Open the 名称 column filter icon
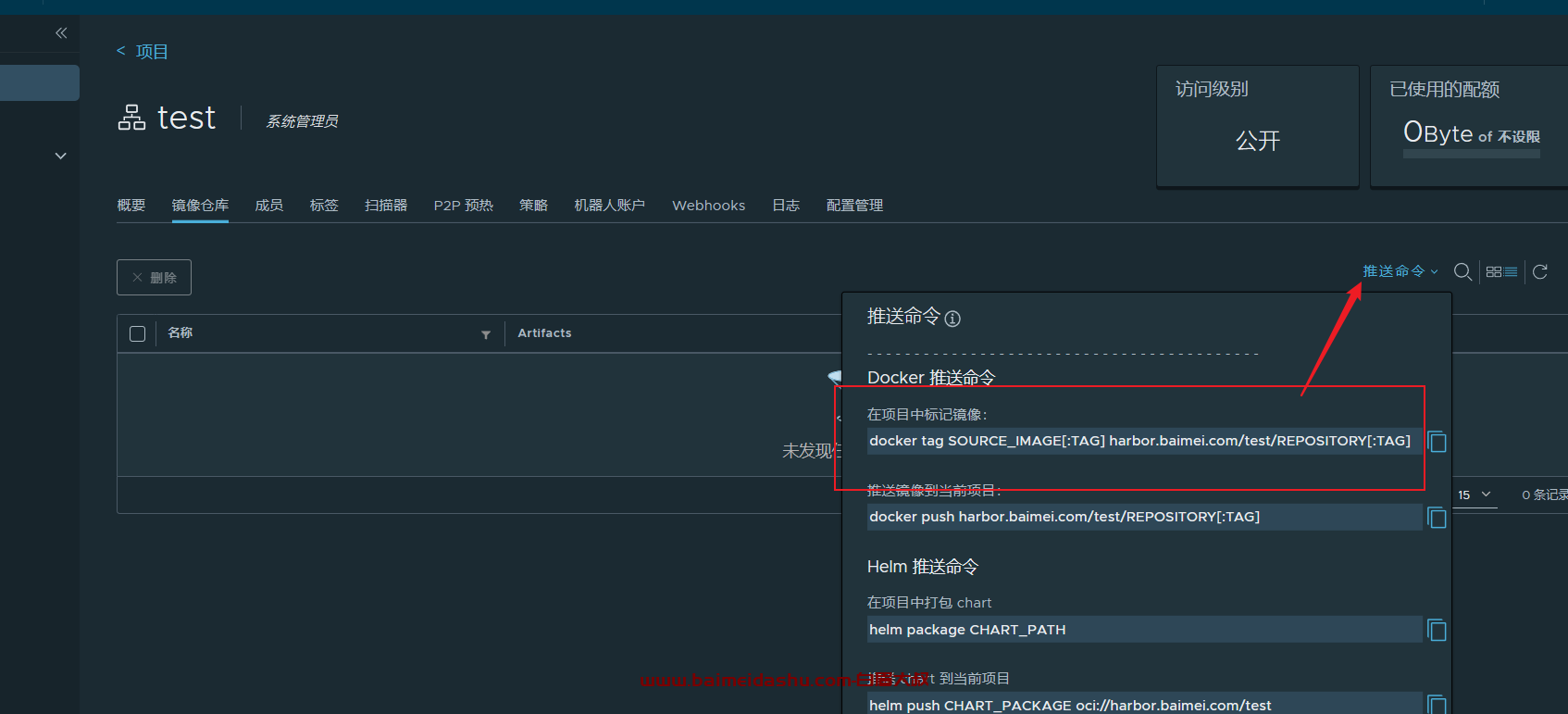 coord(486,334)
